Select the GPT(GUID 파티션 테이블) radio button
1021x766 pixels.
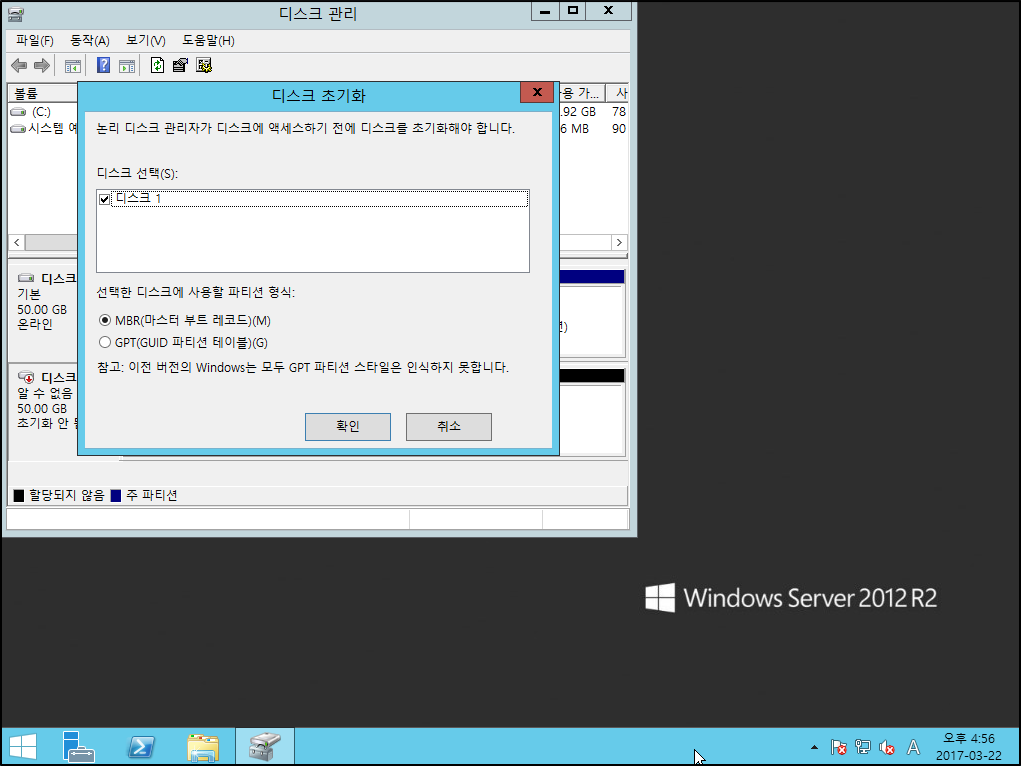coord(105,342)
